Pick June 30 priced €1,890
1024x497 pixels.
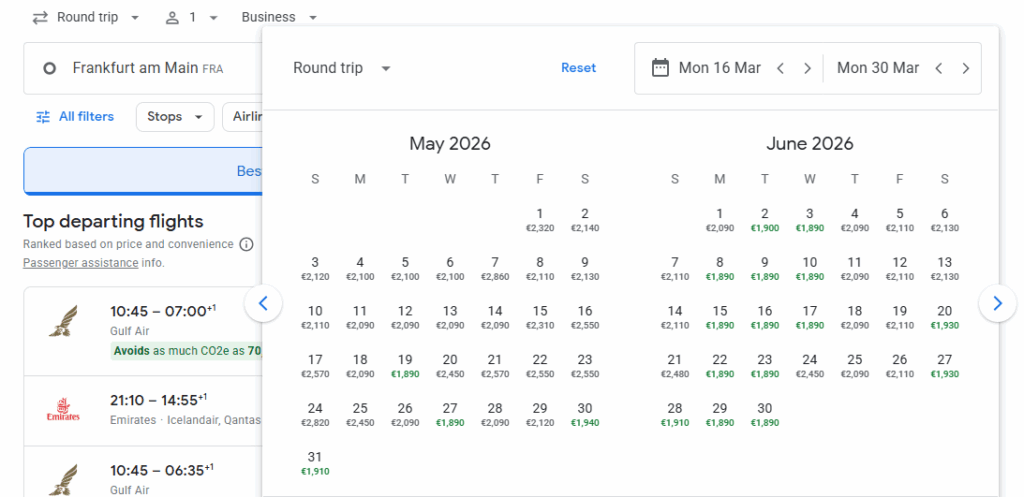[x=765, y=415]
